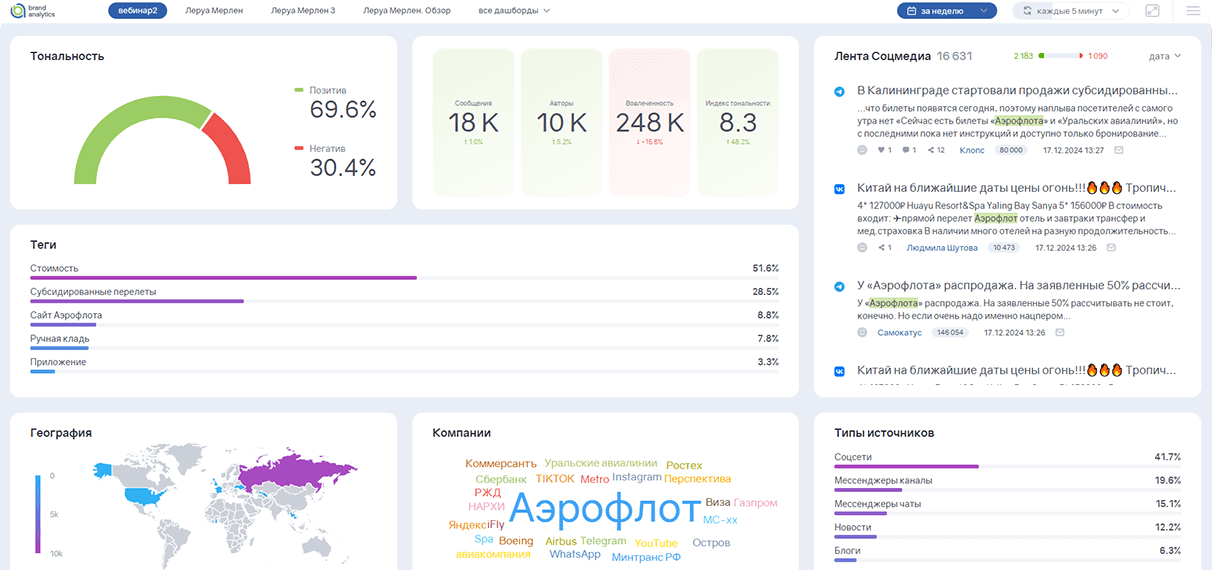Open the 'за неделю' period dropdown
The width and height of the screenshot is (1212, 570).
[946, 11]
